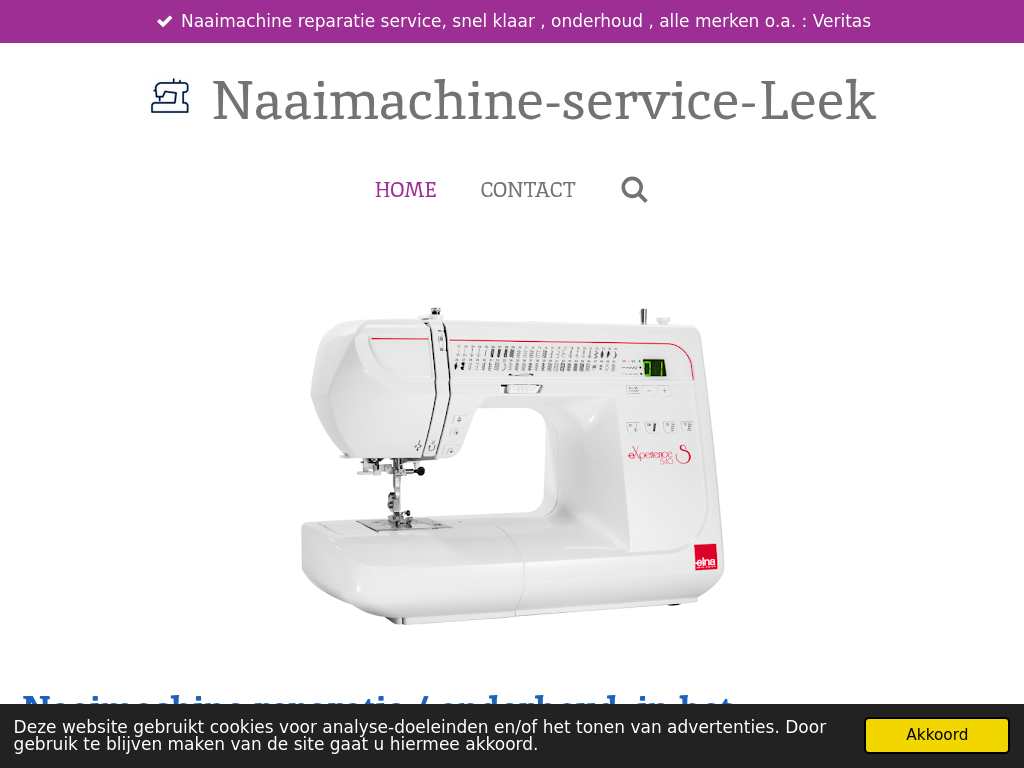Click the Veritas brand text in banner
The height and width of the screenshot is (768, 1024).
click(841, 21)
